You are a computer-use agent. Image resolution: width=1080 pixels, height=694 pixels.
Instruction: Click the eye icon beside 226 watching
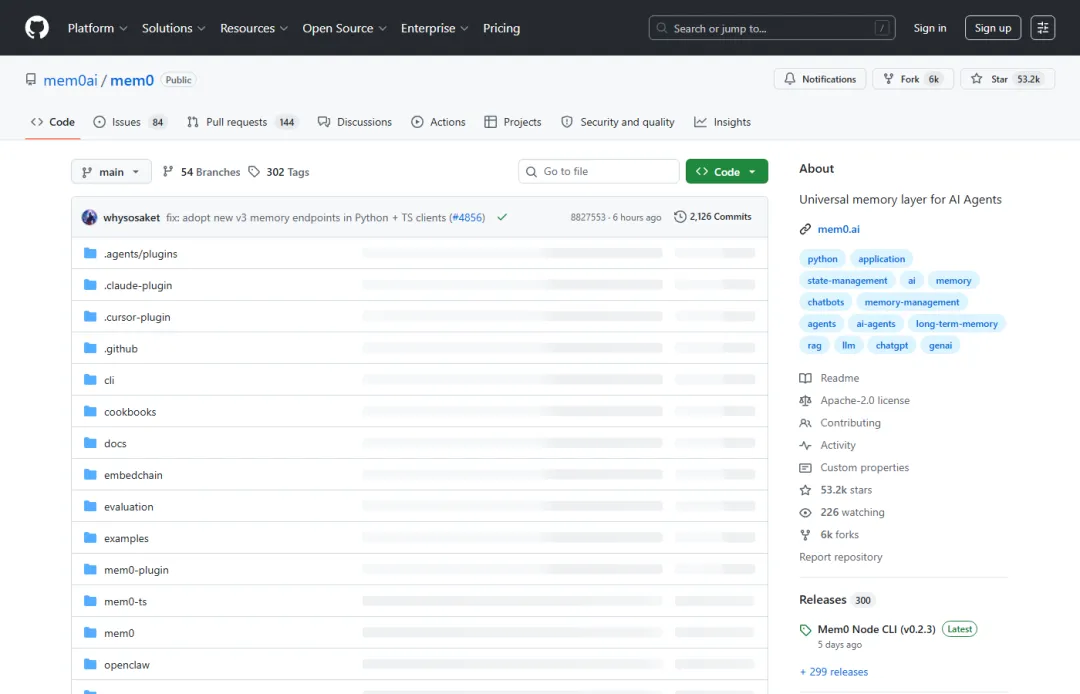point(805,512)
